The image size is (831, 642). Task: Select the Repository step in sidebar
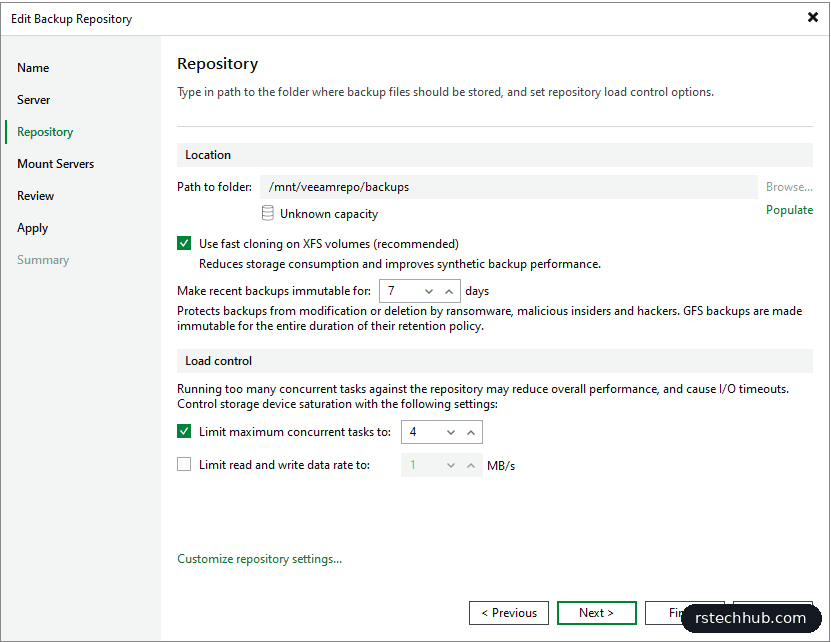[45, 132]
